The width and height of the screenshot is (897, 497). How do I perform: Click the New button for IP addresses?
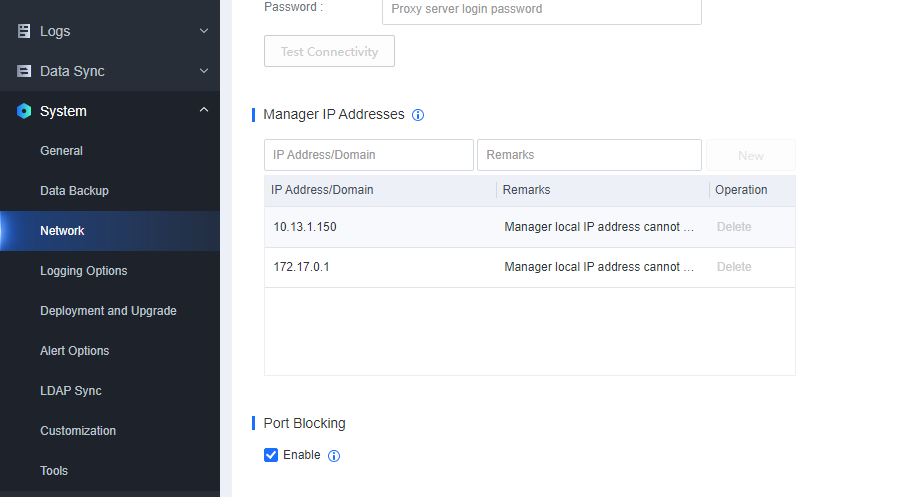click(750, 156)
